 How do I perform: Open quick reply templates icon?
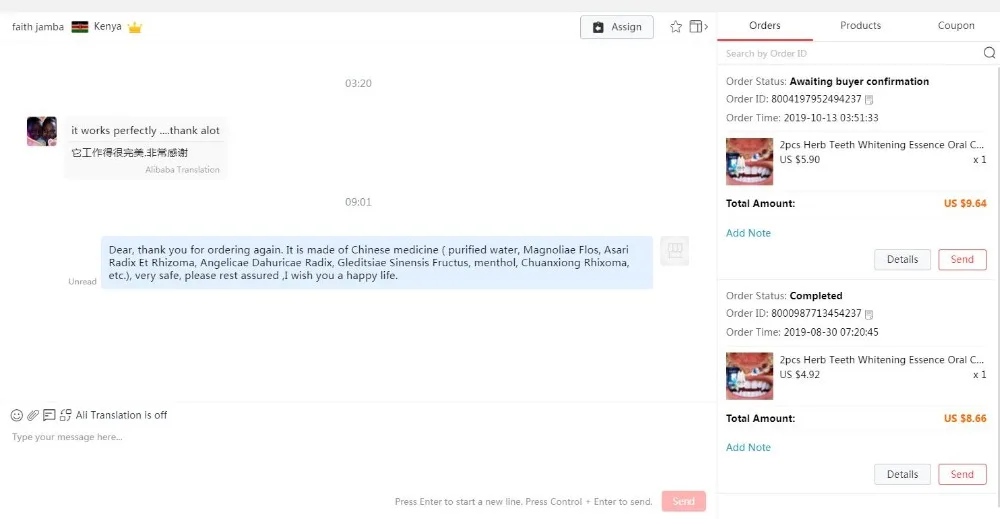pyautogui.click(x=49, y=416)
